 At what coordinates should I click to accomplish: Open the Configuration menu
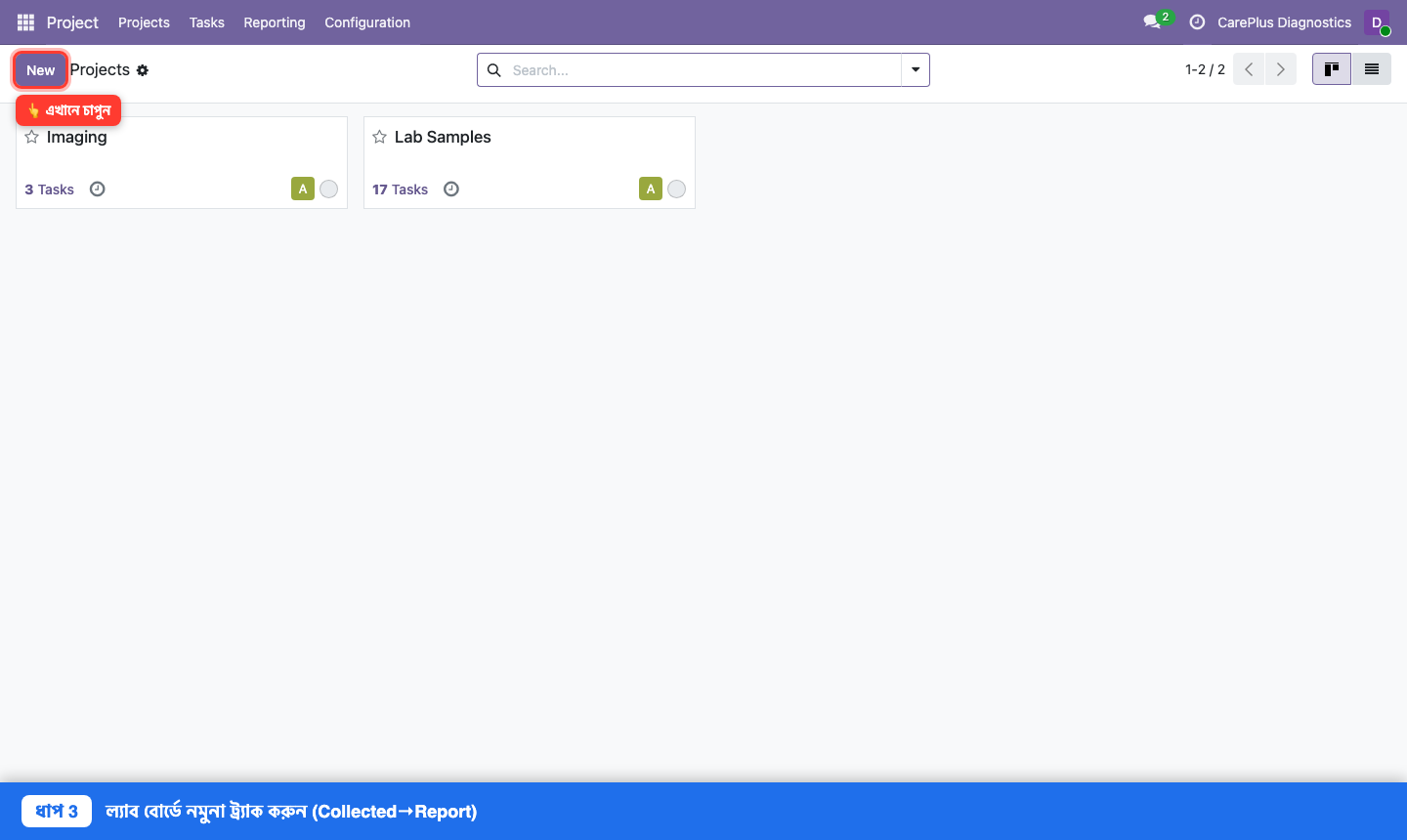tap(367, 22)
